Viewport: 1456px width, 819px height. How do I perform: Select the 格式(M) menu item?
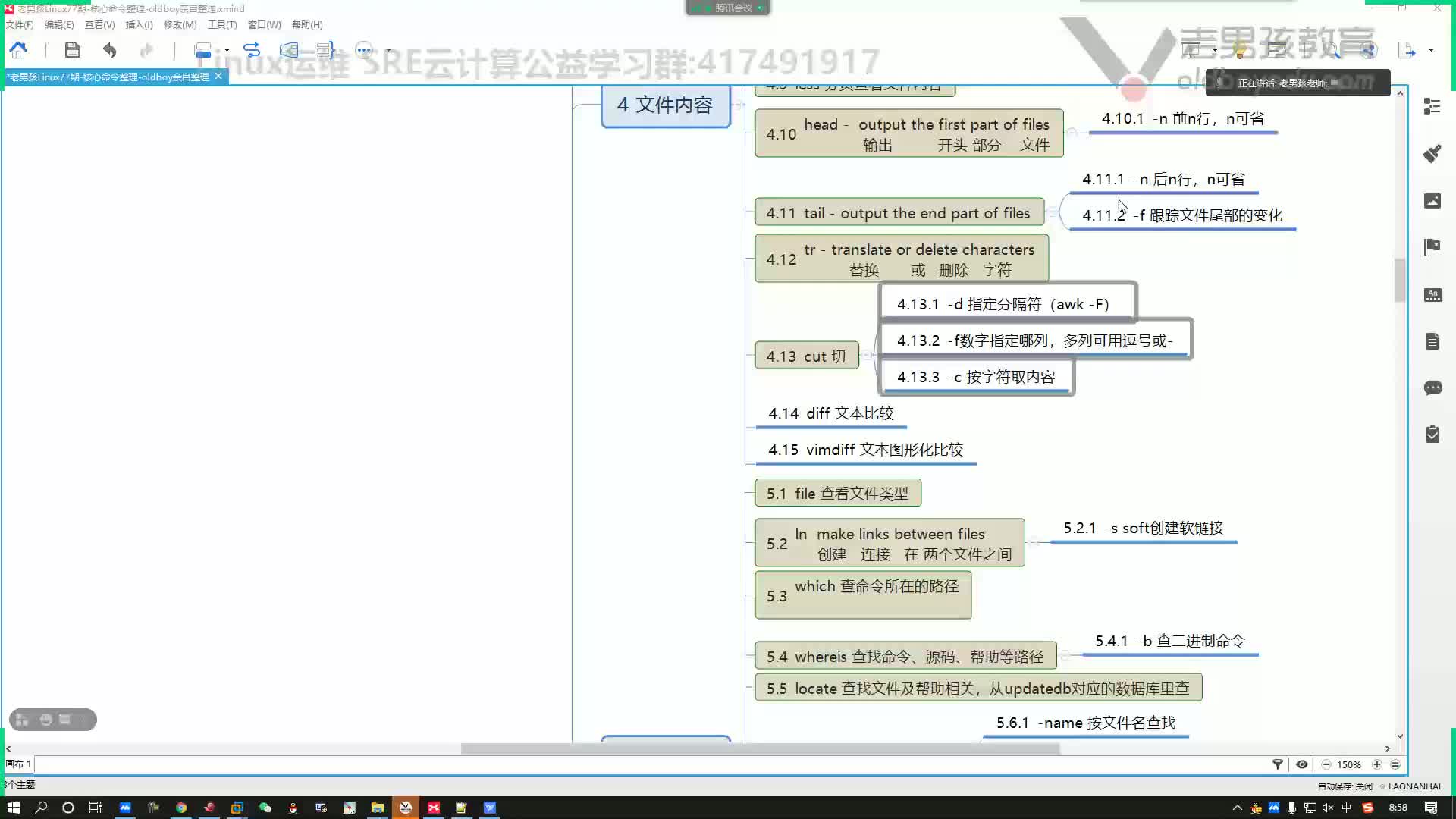pos(175,24)
